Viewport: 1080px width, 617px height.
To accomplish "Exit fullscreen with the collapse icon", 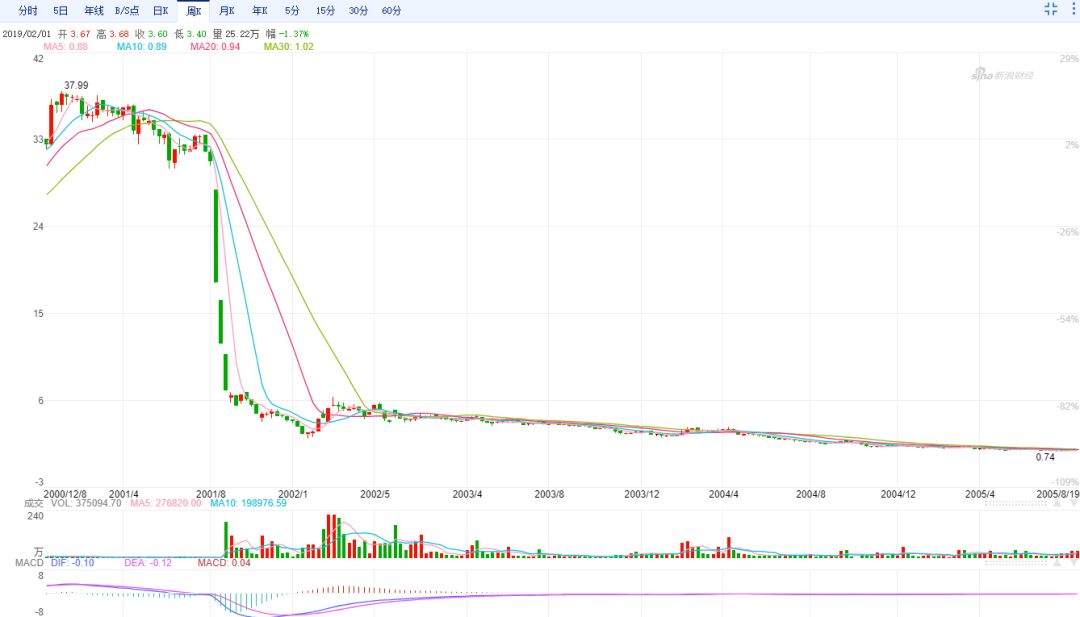I will click(1050, 9).
